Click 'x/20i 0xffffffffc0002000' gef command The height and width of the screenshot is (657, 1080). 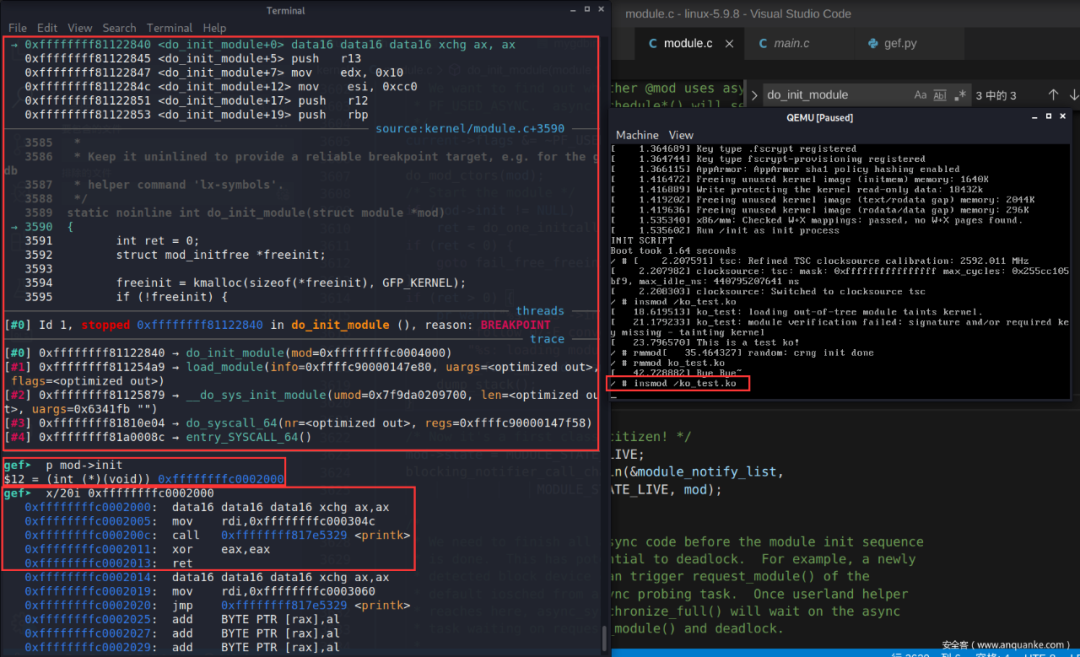click(x=129, y=493)
